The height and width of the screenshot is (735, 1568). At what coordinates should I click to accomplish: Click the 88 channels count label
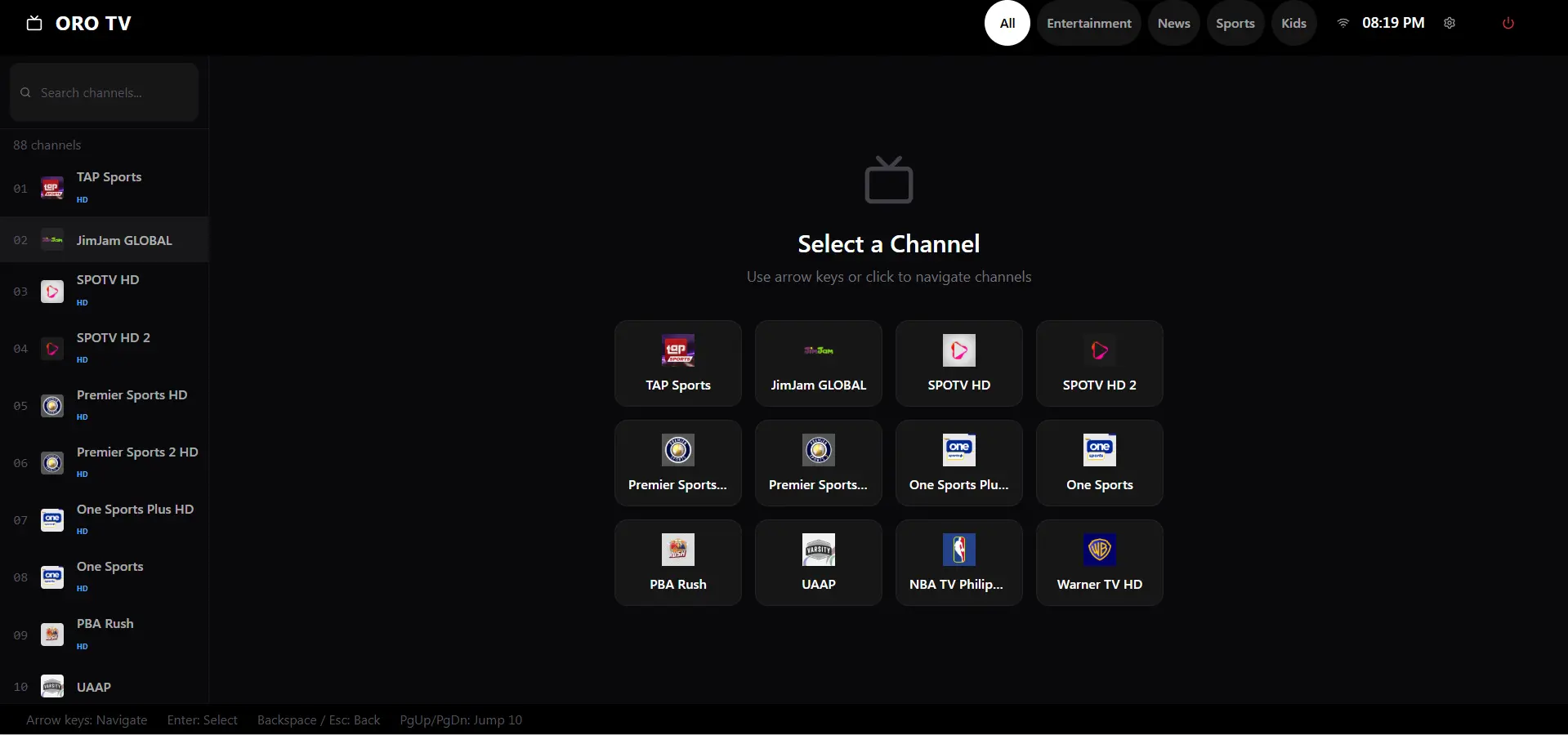click(x=47, y=145)
